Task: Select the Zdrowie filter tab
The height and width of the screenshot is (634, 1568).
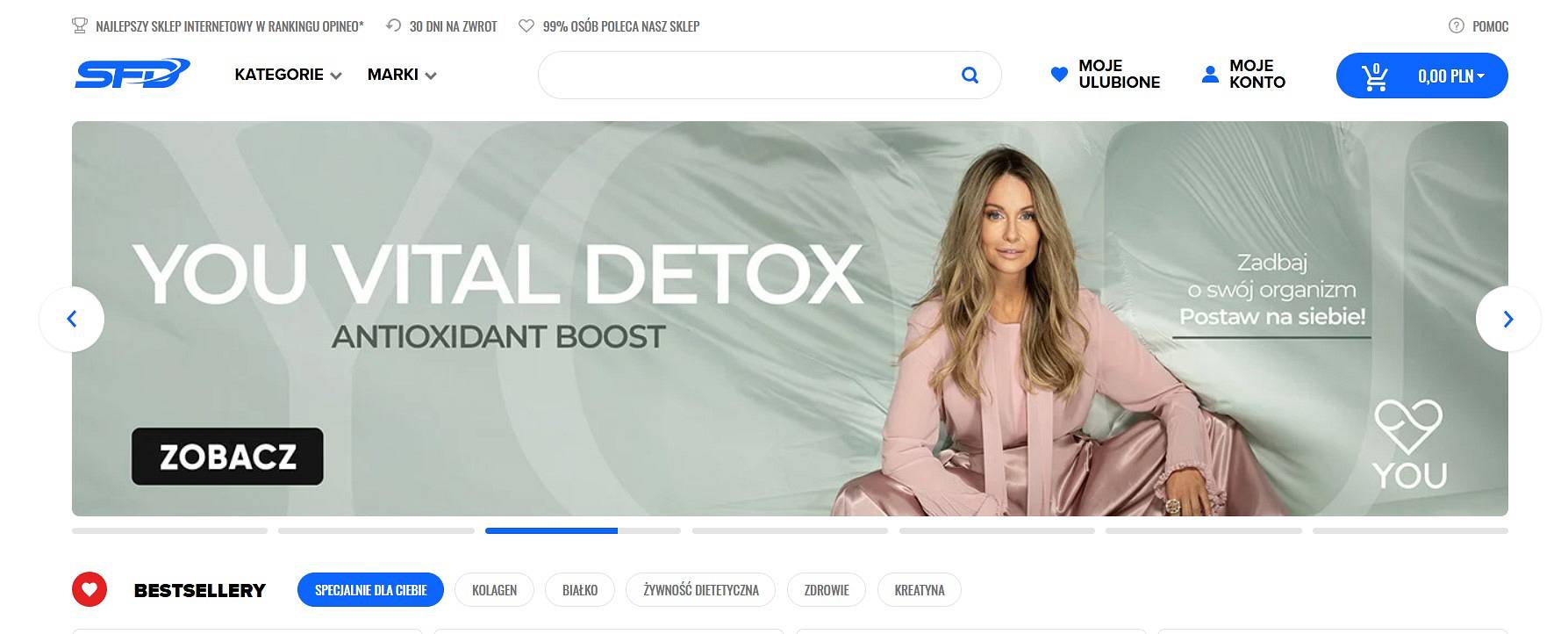Action: (x=827, y=589)
